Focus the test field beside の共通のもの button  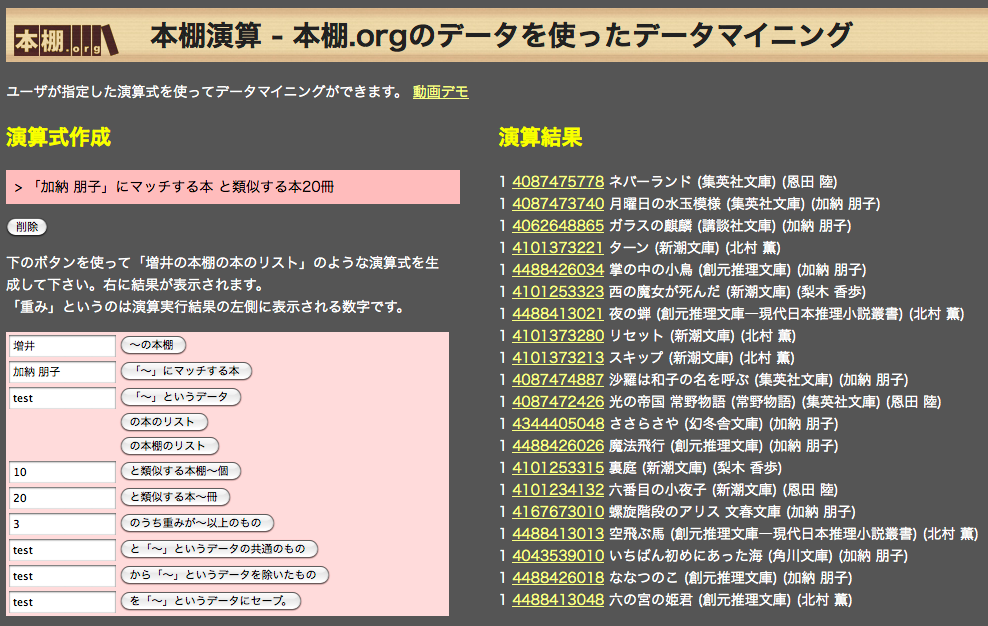point(62,550)
